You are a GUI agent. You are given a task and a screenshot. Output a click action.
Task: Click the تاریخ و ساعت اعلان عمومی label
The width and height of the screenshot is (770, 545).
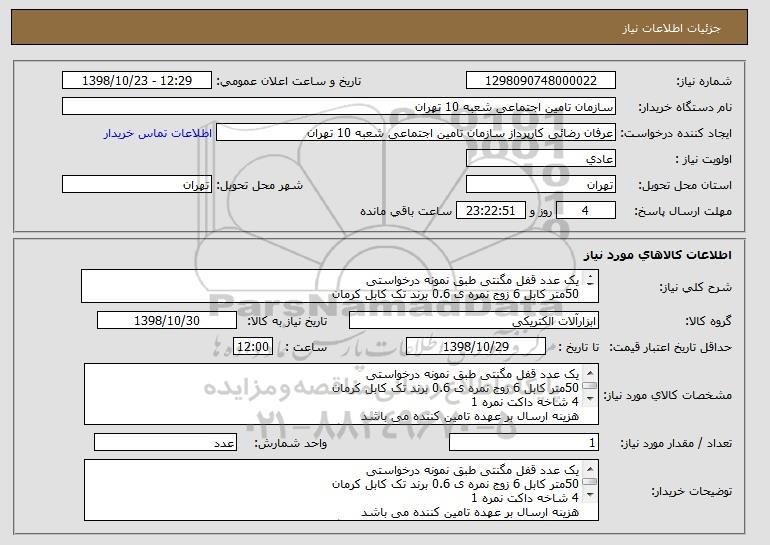click(289, 81)
